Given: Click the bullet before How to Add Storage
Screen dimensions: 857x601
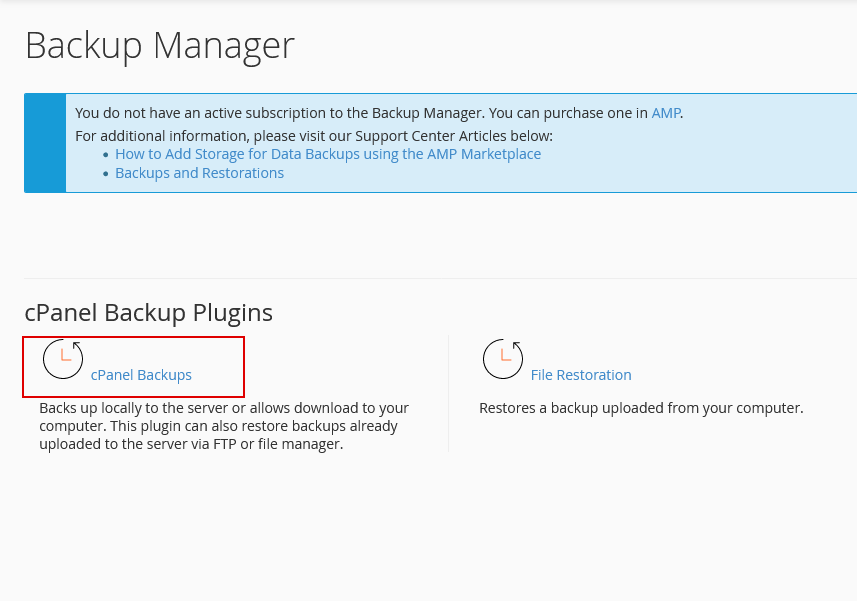Looking at the screenshot, I should tap(106, 155).
